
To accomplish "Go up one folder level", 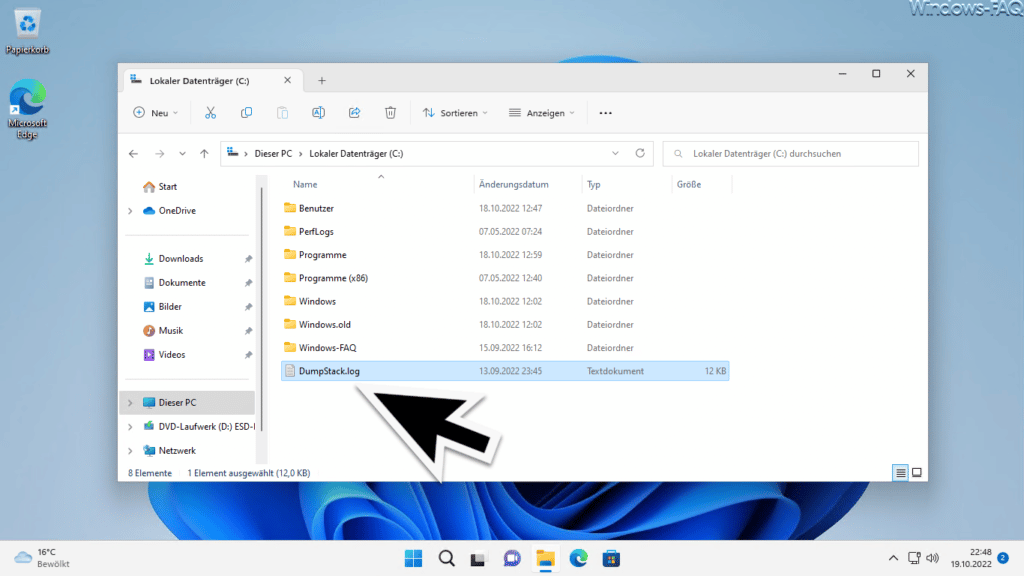I will click(204, 153).
